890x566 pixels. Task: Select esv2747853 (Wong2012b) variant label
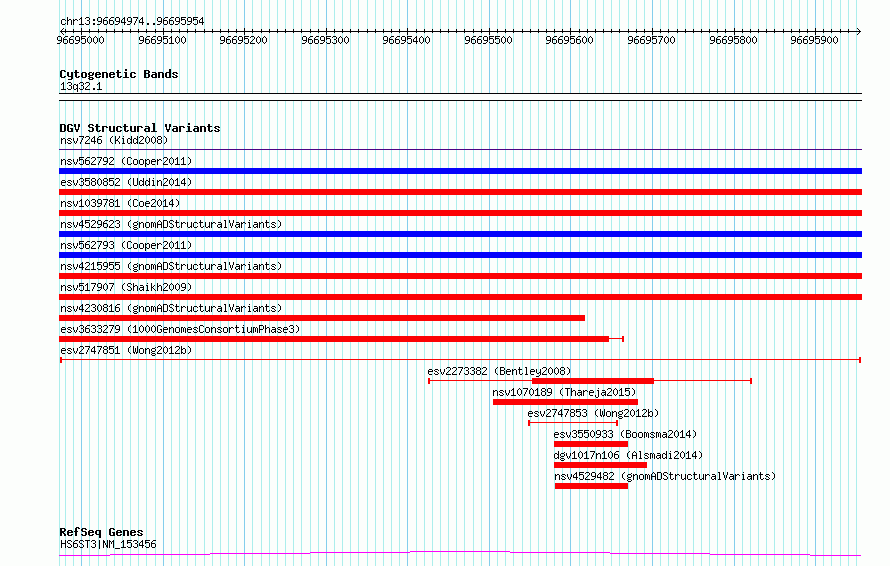593,413
